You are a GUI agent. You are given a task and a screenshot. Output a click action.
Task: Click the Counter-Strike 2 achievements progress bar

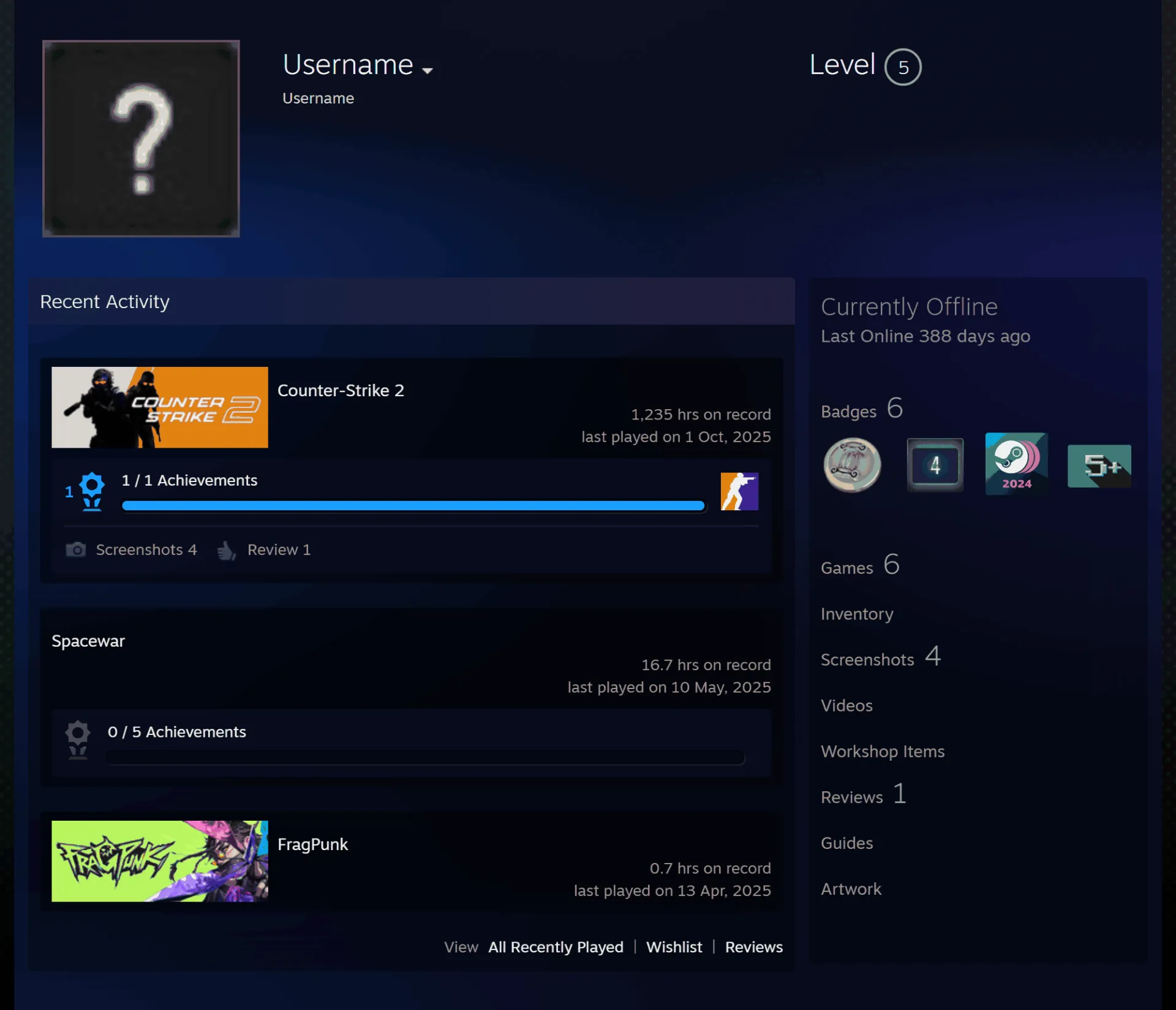[413, 505]
